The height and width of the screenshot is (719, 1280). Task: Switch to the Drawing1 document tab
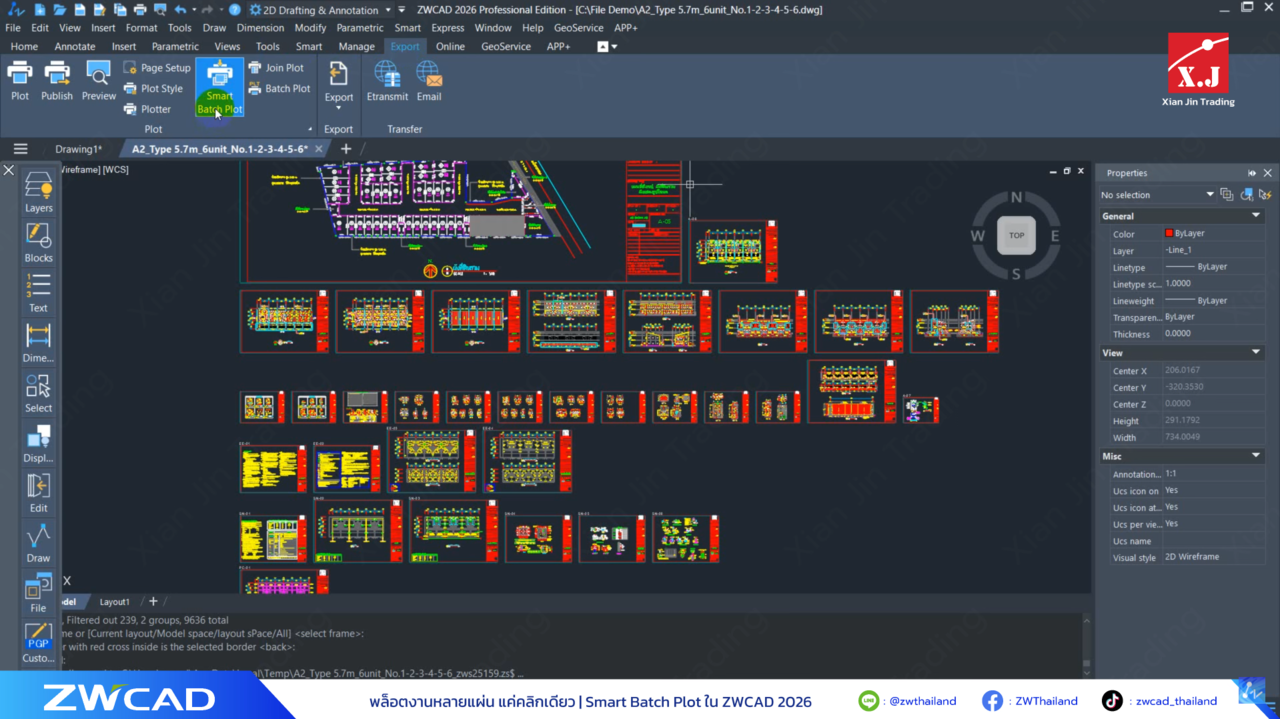(x=78, y=149)
